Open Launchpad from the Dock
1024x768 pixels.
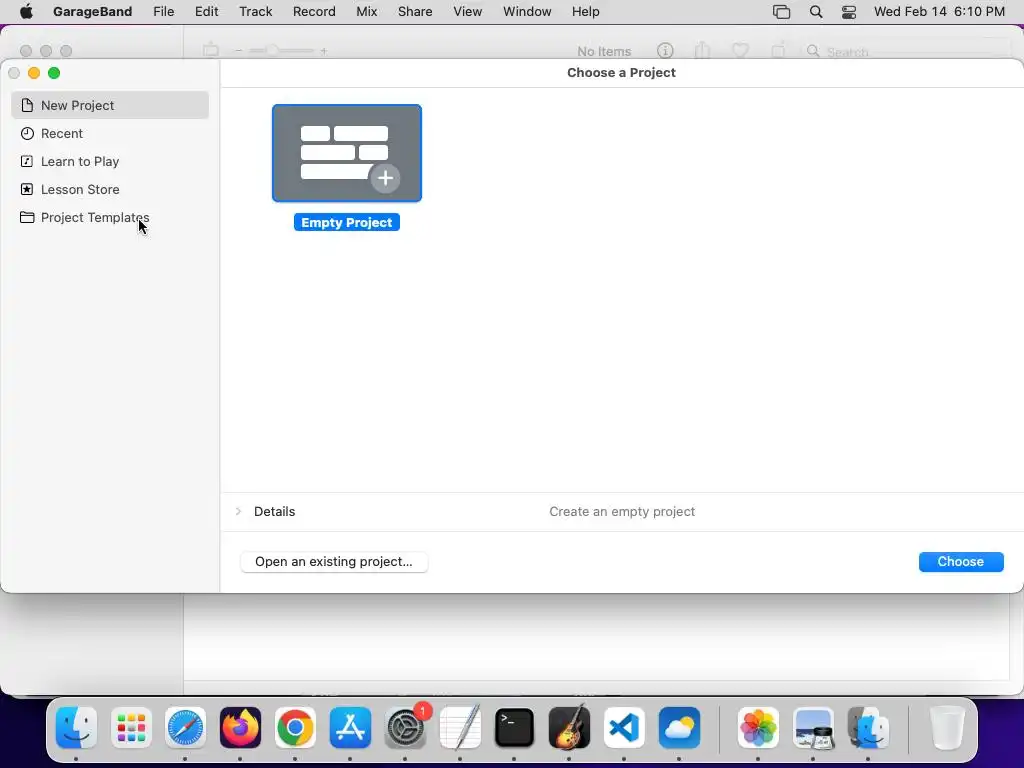[131, 727]
